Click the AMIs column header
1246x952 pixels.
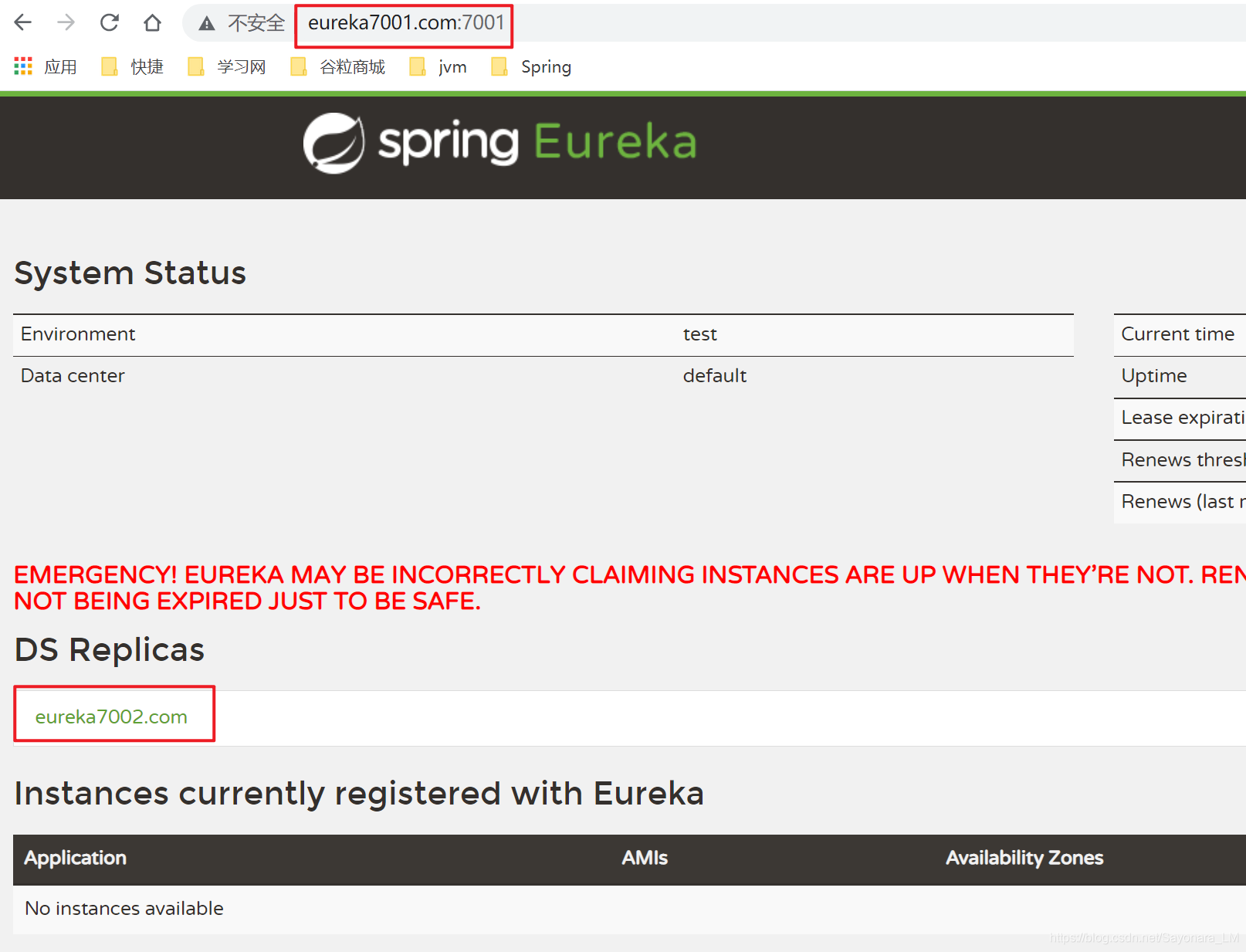point(645,858)
